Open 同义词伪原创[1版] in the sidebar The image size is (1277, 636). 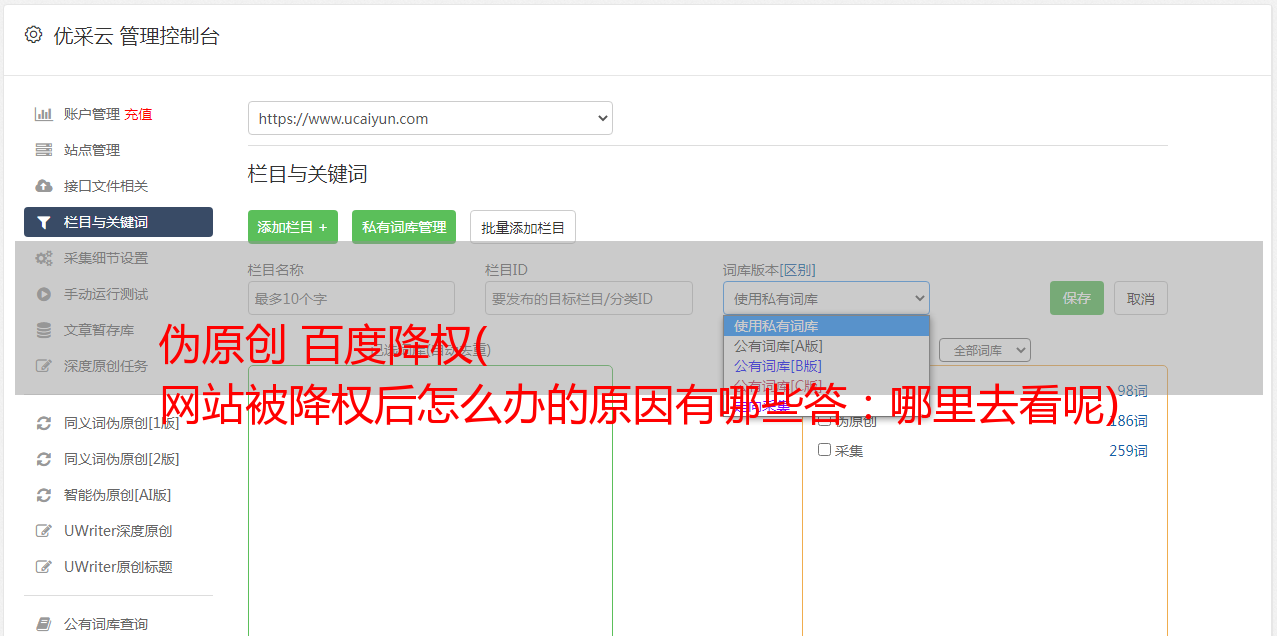122,423
